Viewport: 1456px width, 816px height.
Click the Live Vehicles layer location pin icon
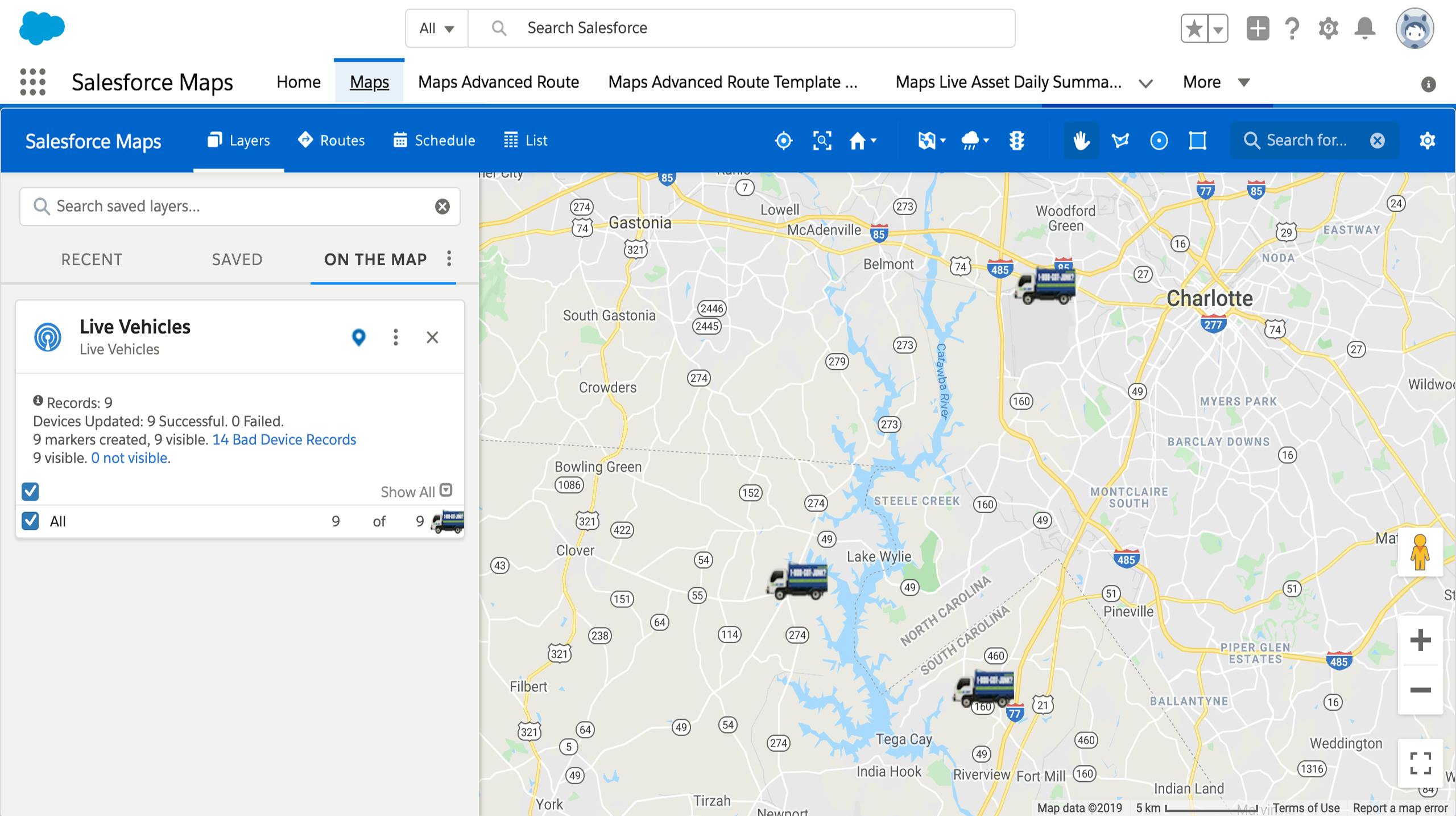point(359,337)
